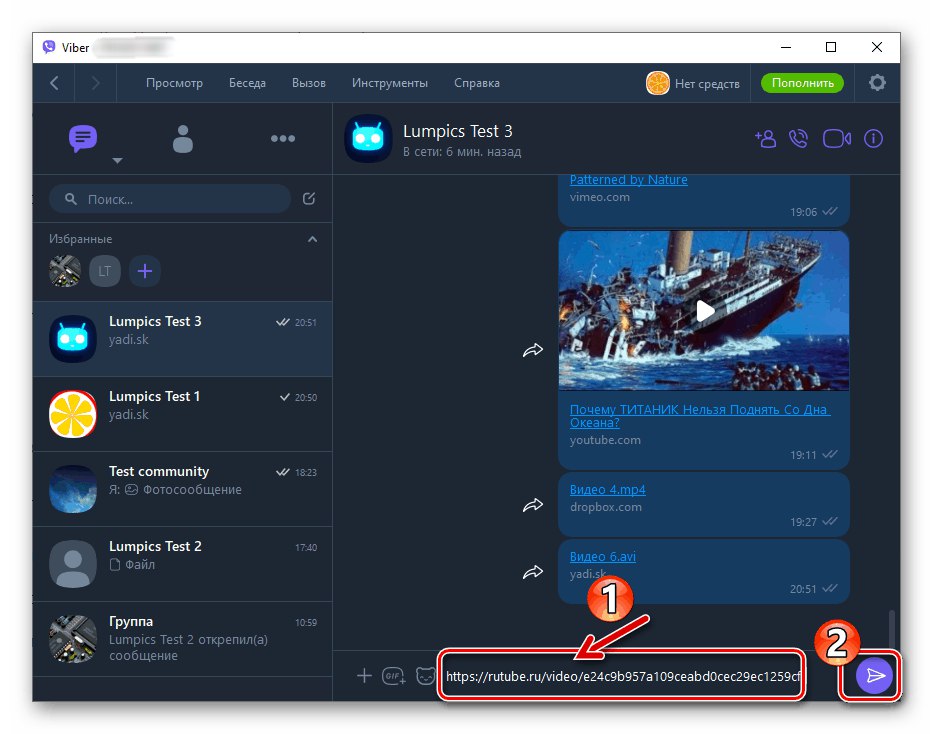This screenshot has width=933, height=734.
Task: Open the Просмотр menu
Action: 174,83
